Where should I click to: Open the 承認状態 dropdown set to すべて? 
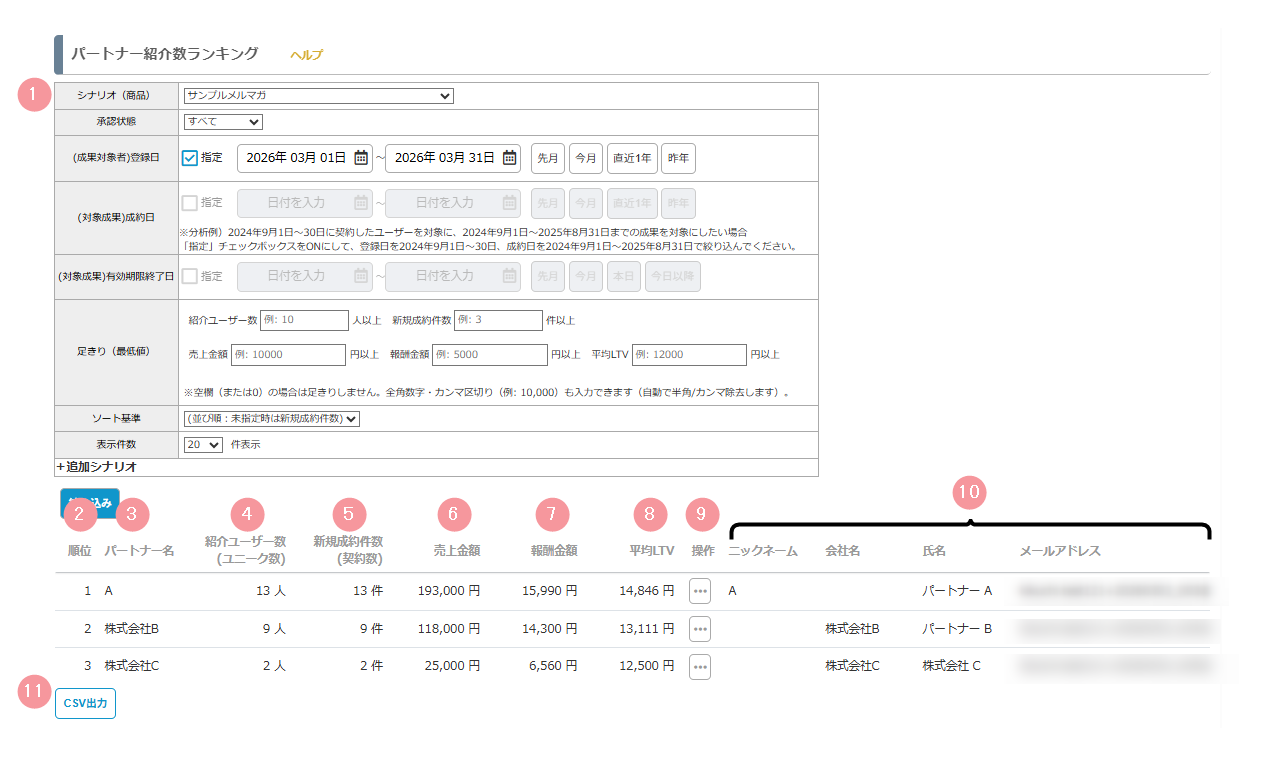(x=223, y=122)
